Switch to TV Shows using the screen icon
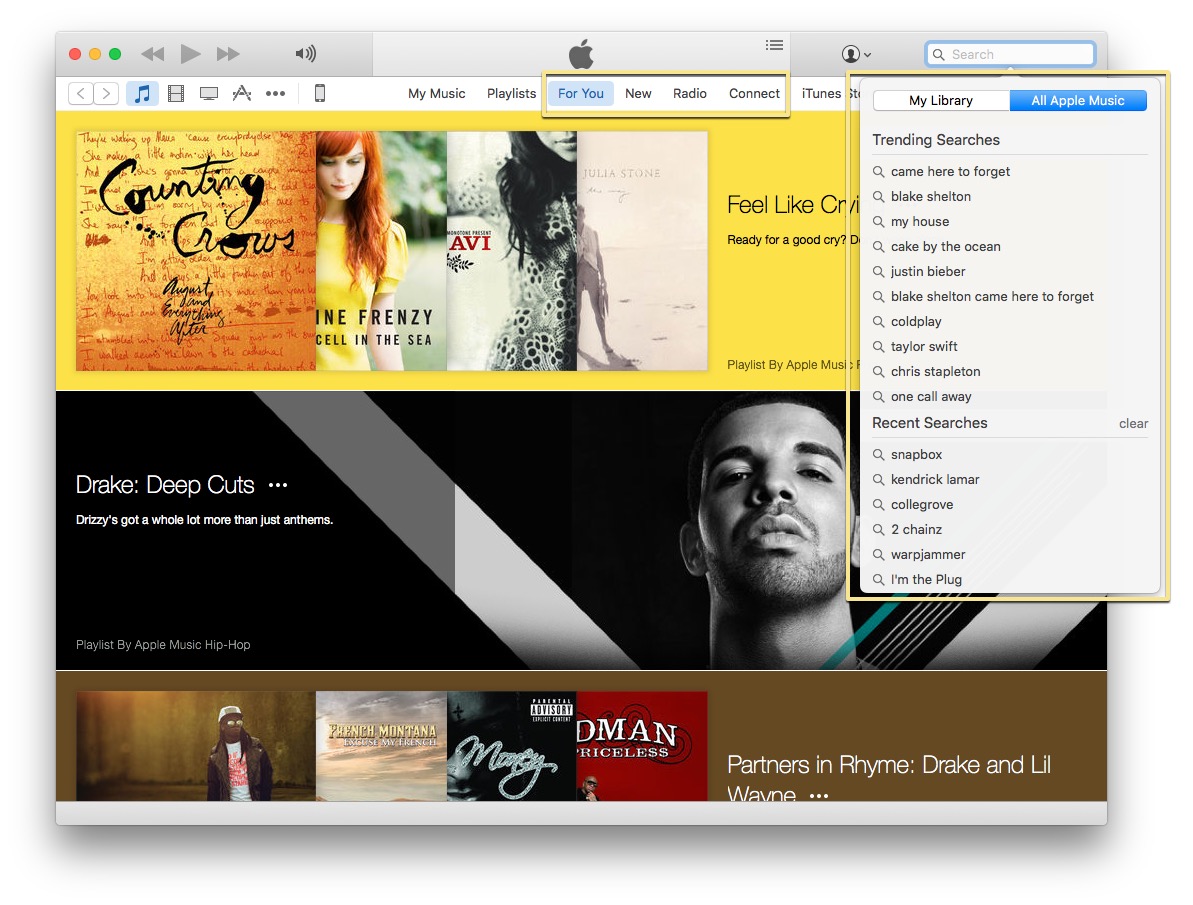This screenshot has width=1193, height=905. 208,92
